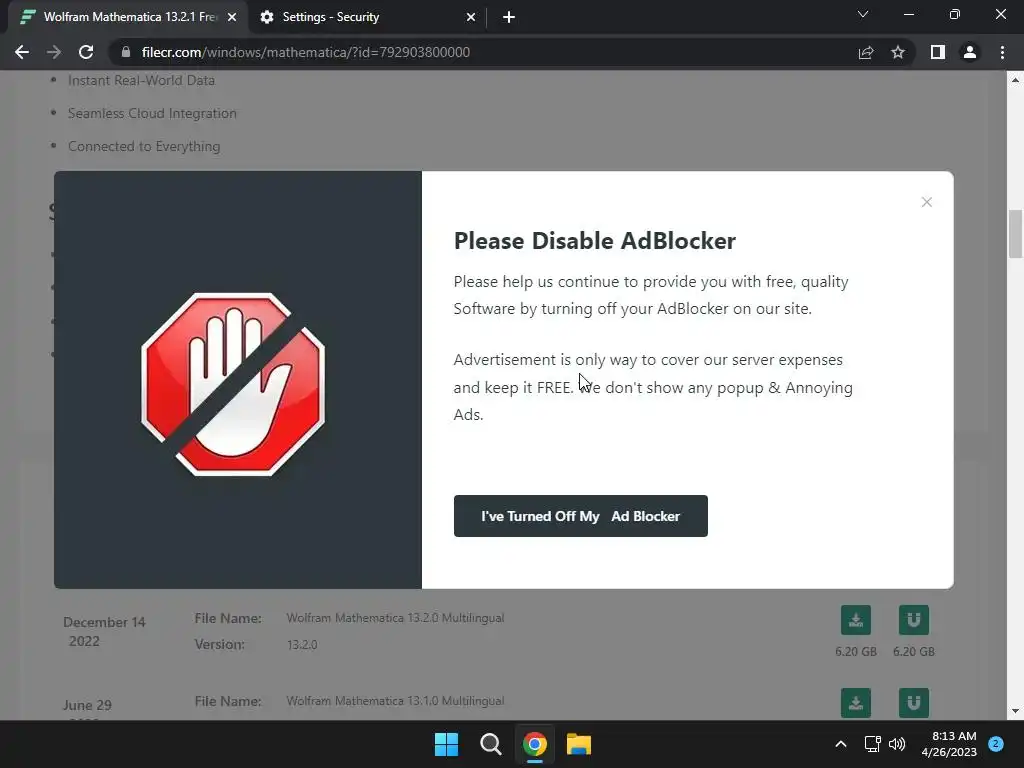Show hidden system tray icons
Screen dimensions: 1024x768
(841, 744)
